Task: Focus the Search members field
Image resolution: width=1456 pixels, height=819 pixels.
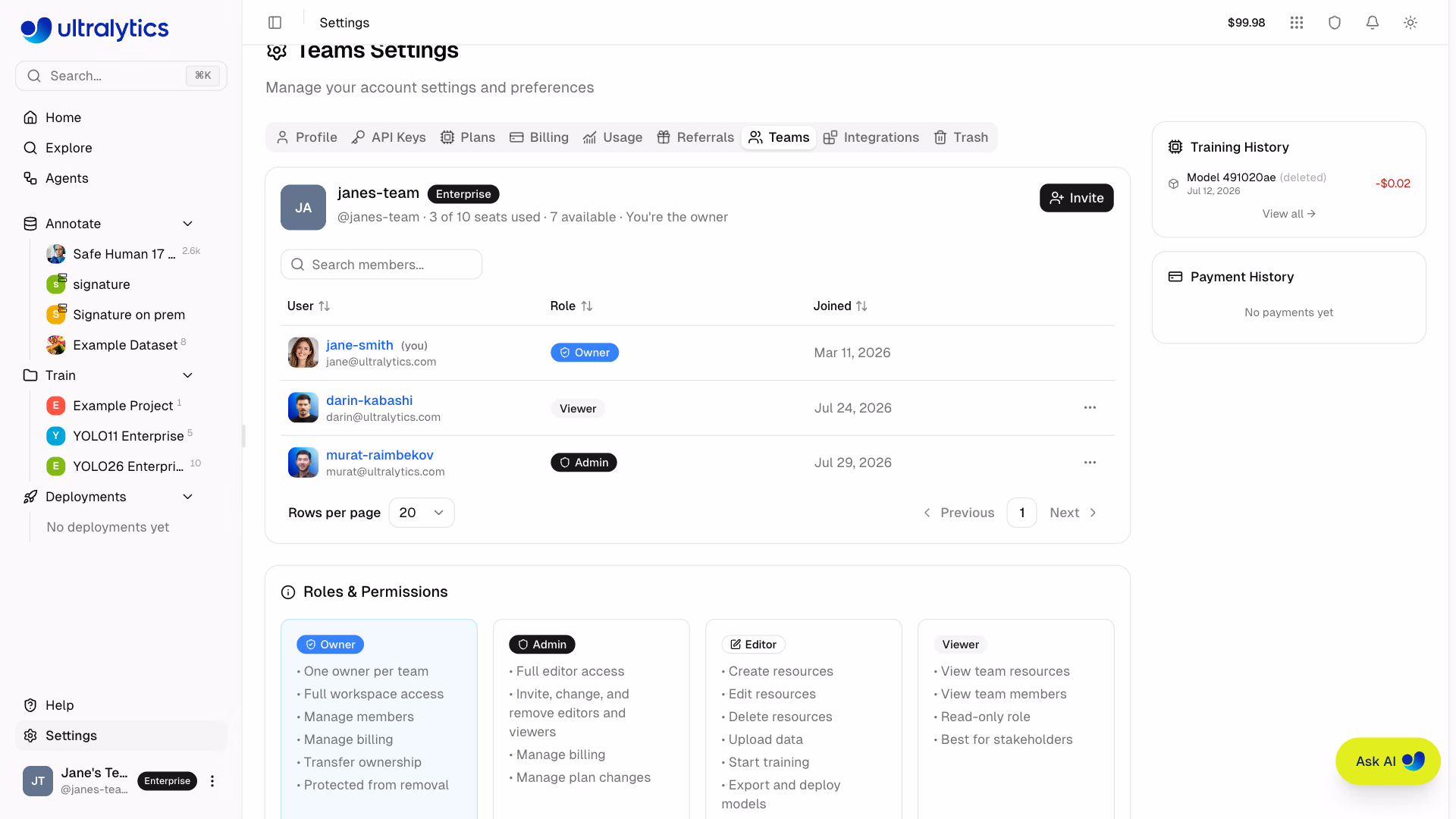Action: pyautogui.click(x=381, y=265)
